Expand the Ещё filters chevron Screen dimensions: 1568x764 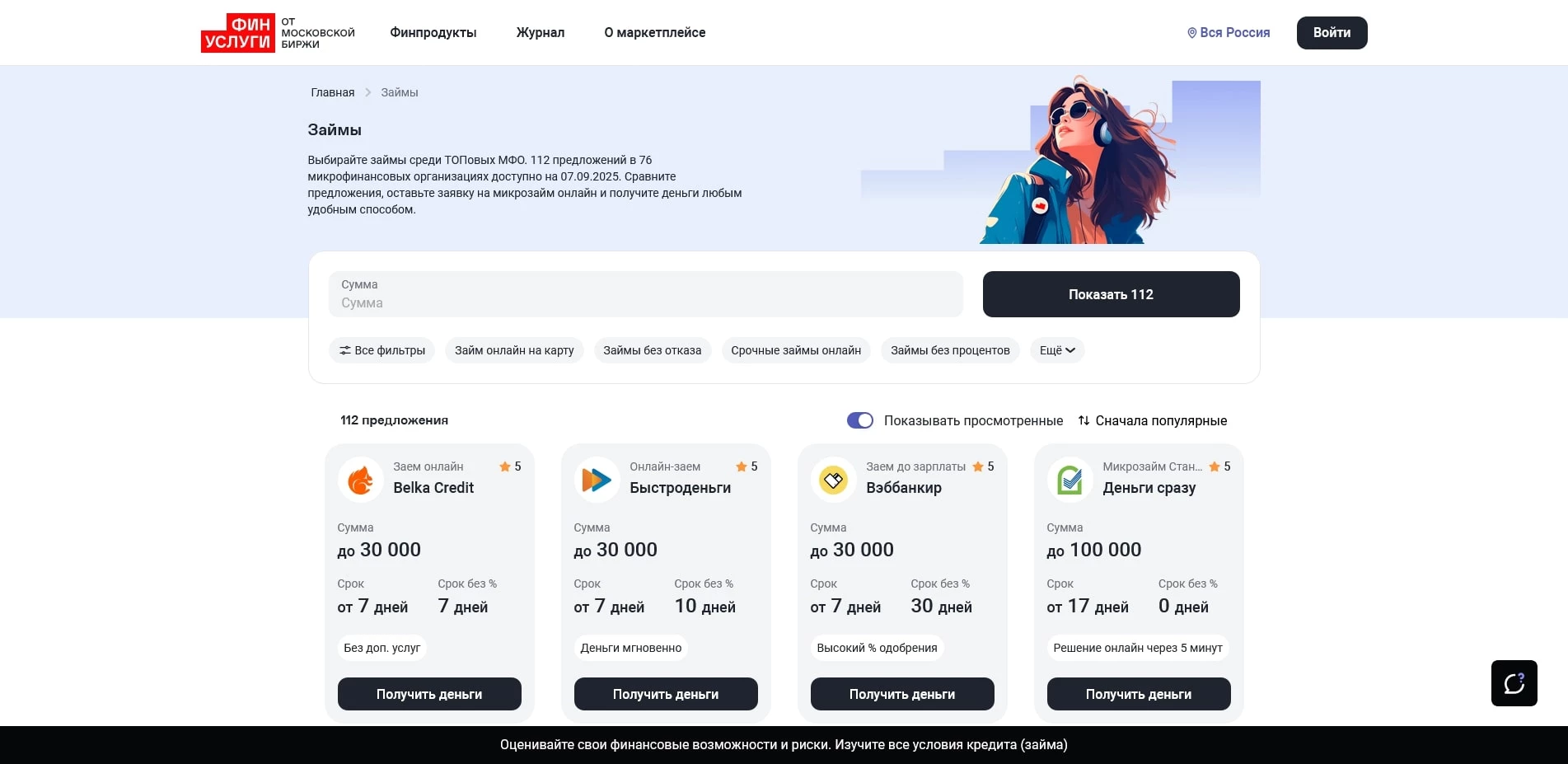coord(1070,350)
